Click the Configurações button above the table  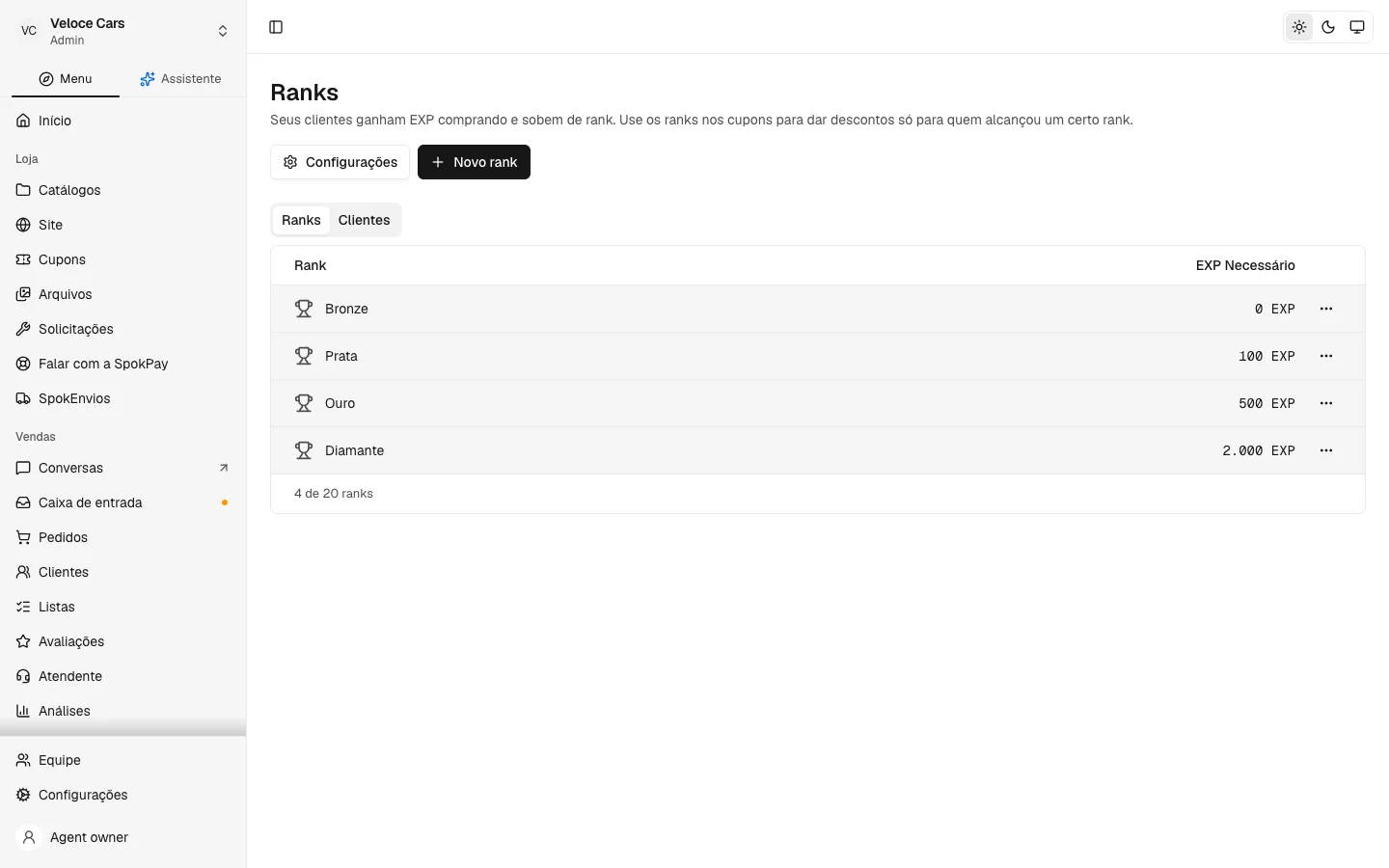point(340,162)
